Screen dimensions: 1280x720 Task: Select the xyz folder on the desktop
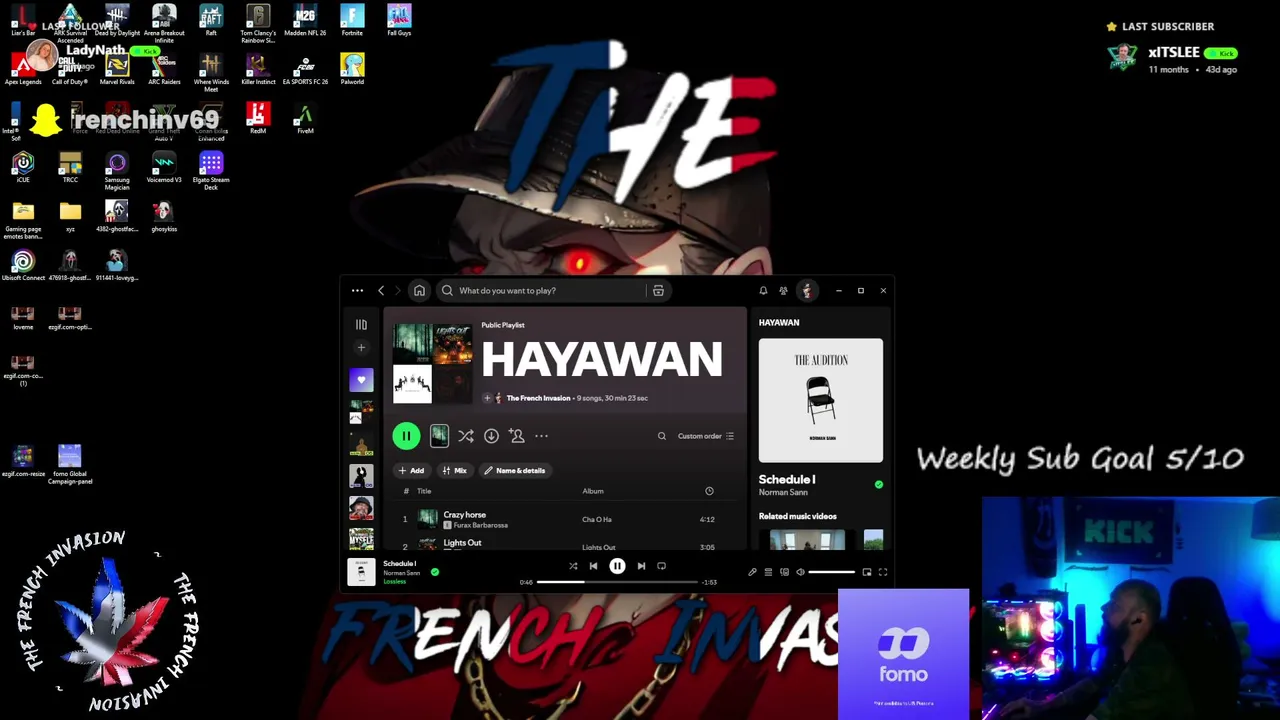(70, 216)
